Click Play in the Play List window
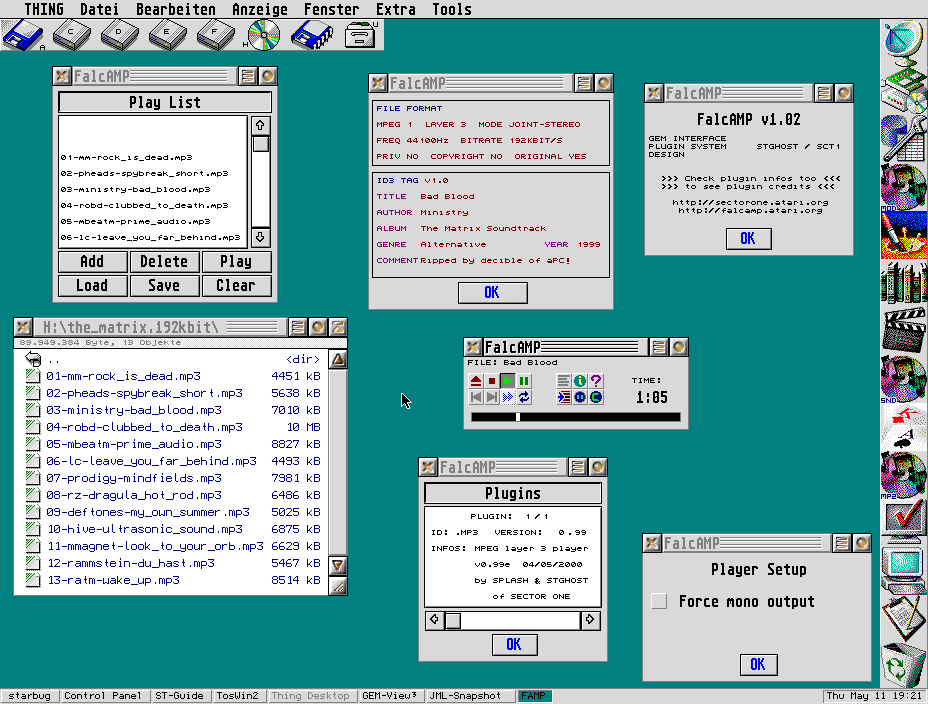Viewport: 928px width, 704px height. [236, 261]
